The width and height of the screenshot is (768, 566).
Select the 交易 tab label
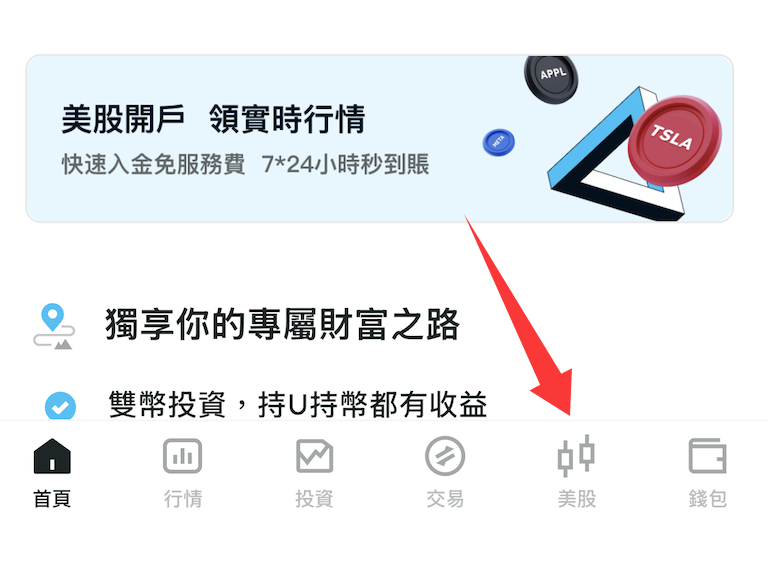[x=445, y=499]
